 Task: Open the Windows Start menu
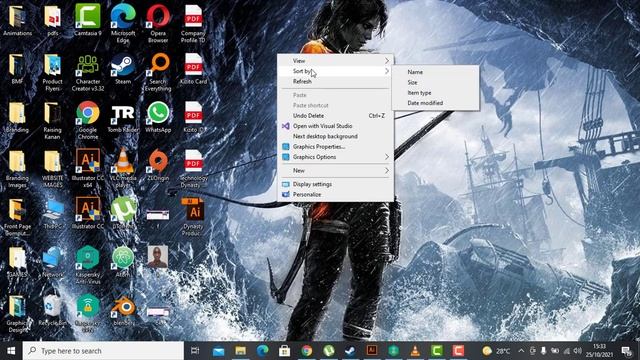click(x=11, y=351)
